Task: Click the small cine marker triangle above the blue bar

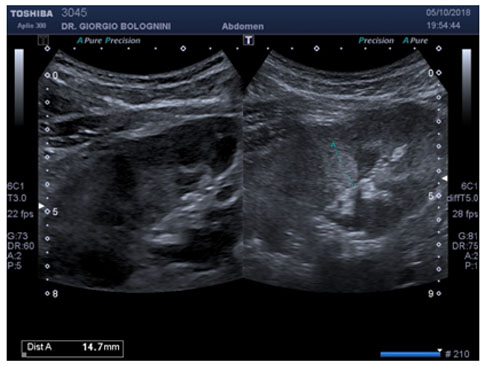Action: point(440,350)
